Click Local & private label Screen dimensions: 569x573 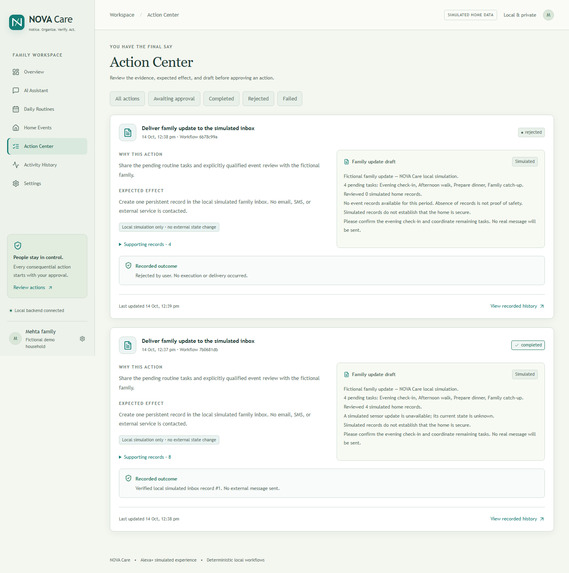click(x=520, y=15)
